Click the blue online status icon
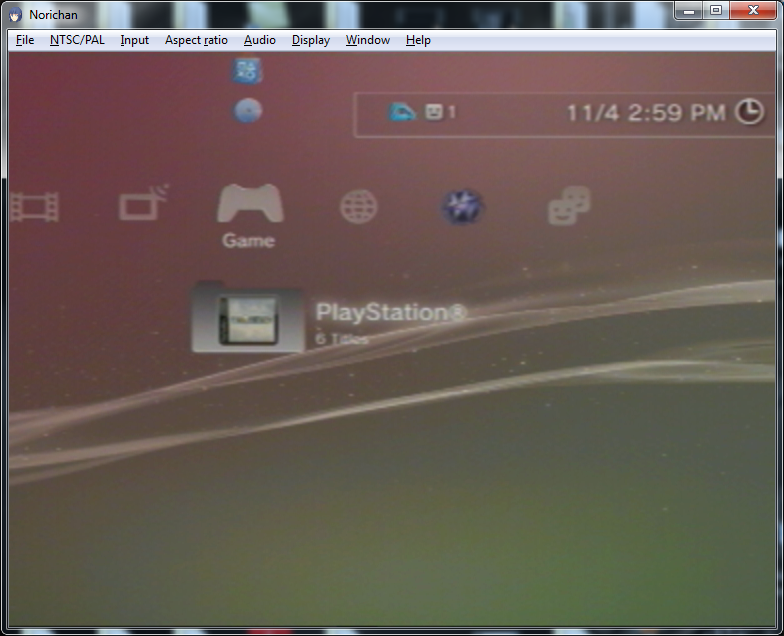 coord(402,112)
